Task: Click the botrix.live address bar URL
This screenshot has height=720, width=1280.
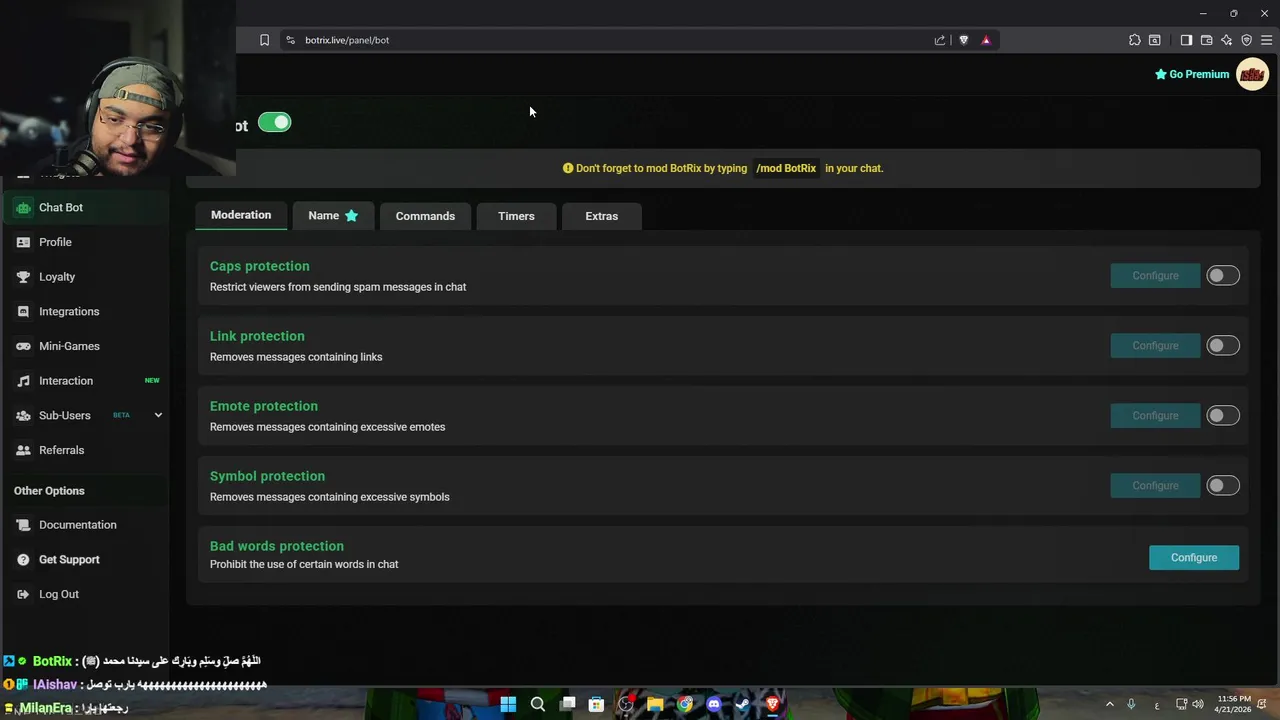Action: tap(347, 40)
